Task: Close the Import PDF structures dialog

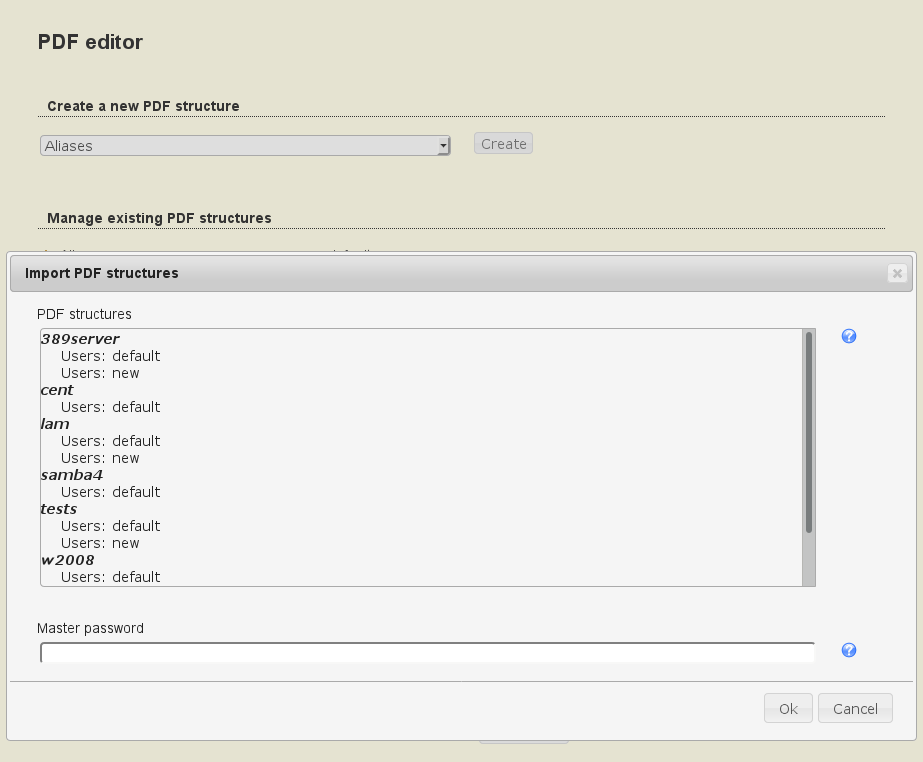Action: (x=897, y=273)
